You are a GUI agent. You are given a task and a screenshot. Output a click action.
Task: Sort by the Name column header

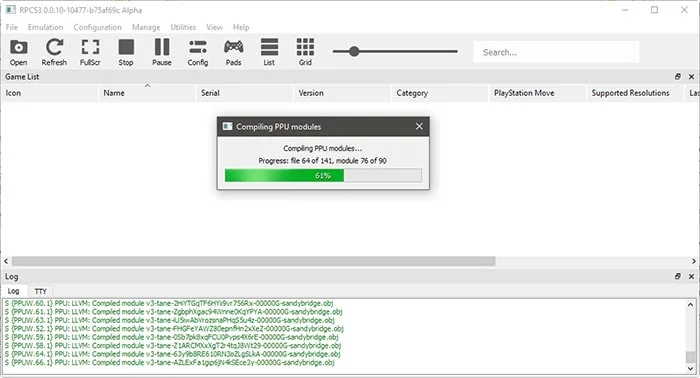coord(147,93)
